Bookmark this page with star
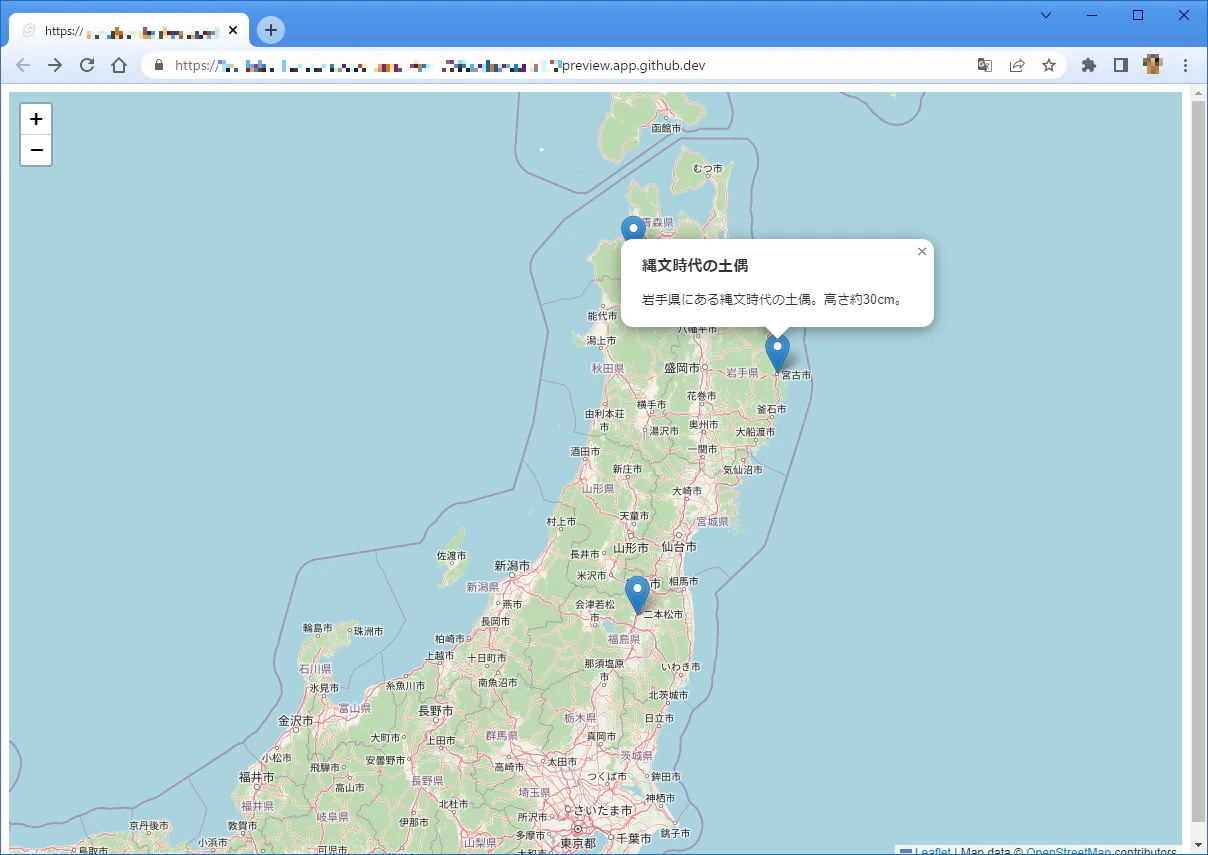The height and width of the screenshot is (855, 1208). pos(1049,65)
